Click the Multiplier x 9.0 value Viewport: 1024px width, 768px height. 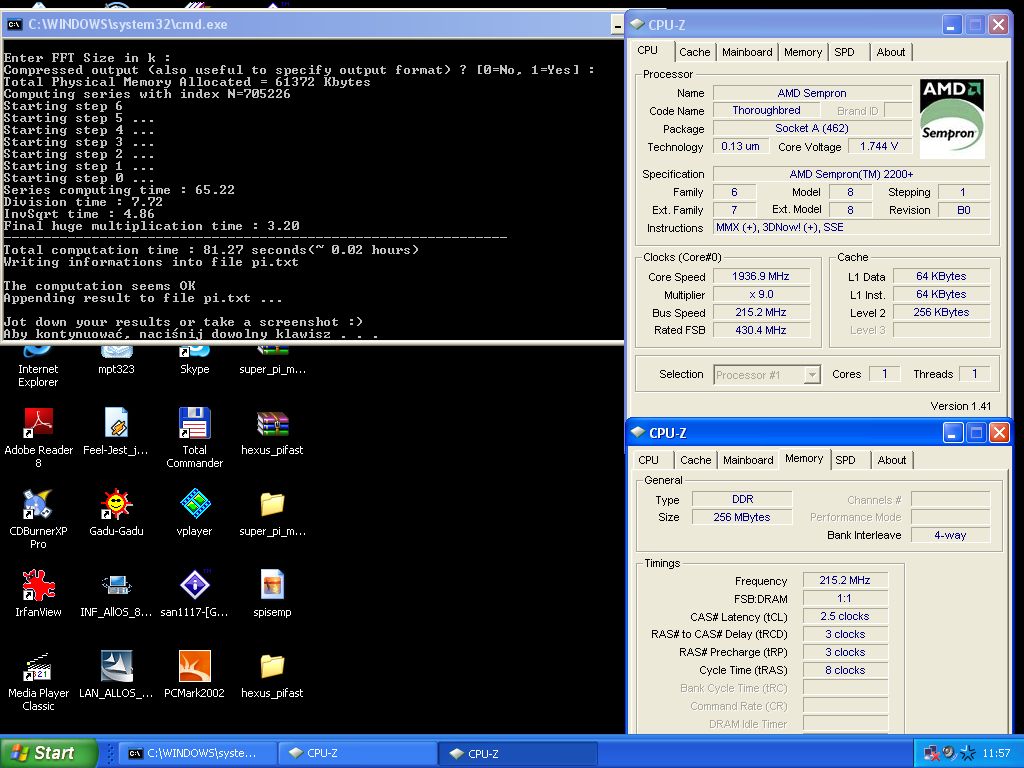click(761, 295)
